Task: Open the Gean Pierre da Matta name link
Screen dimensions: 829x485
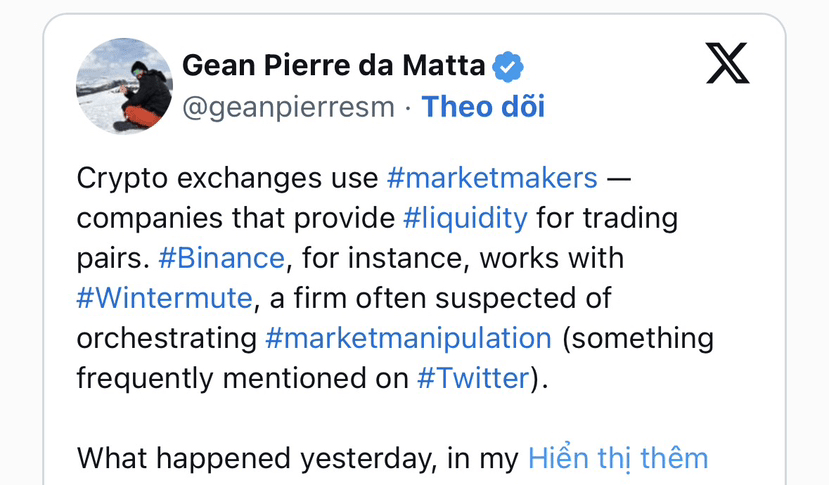Action: pyautogui.click(x=334, y=66)
